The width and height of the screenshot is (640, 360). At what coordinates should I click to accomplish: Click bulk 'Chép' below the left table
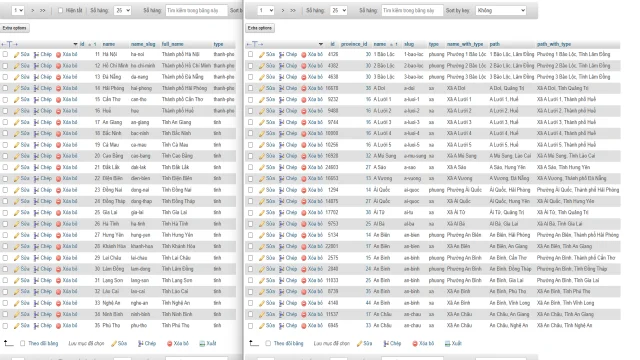[147, 343]
